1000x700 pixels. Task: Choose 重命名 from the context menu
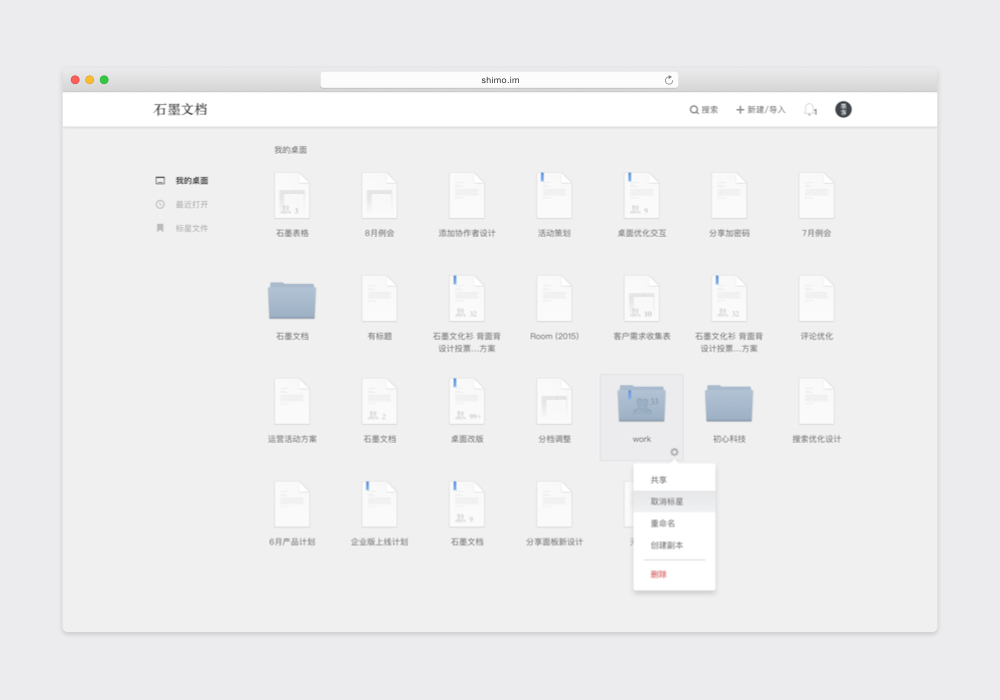663,524
